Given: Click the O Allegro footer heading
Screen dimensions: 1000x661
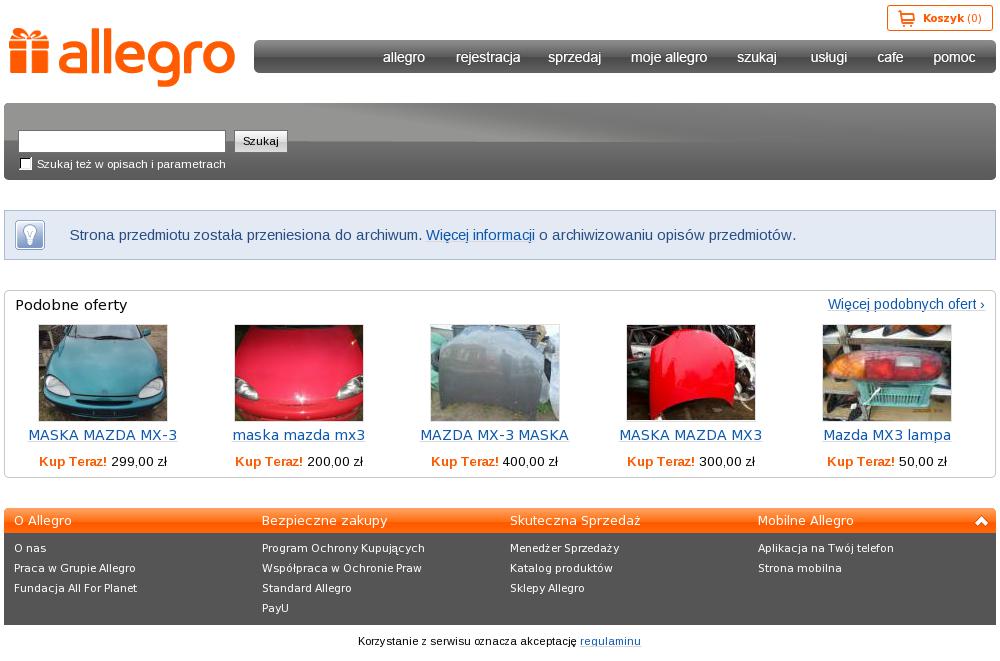Looking at the screenshot, I should [x=43, y=521].
